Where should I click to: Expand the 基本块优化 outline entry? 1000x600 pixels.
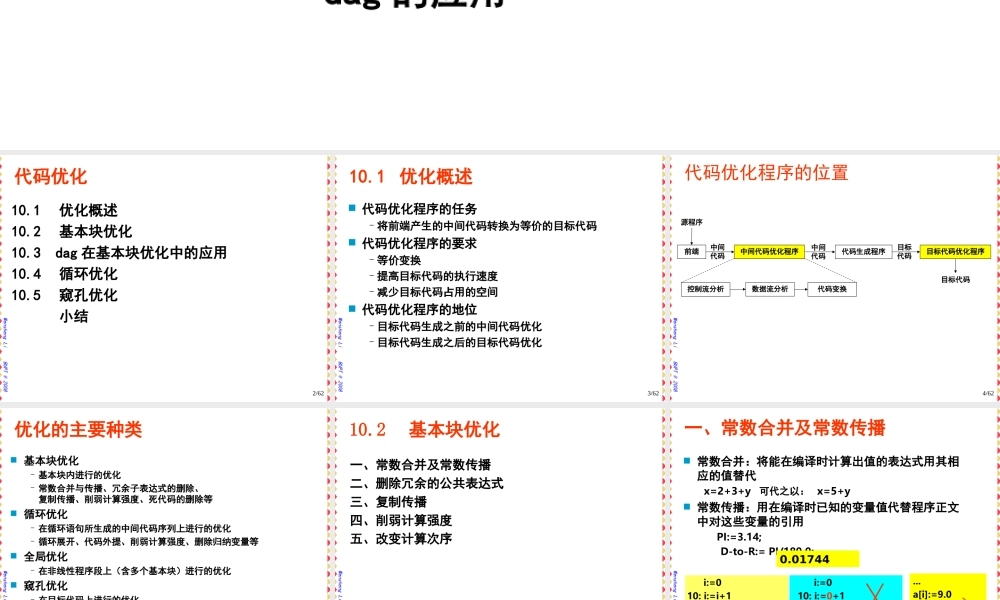[53, 460]
